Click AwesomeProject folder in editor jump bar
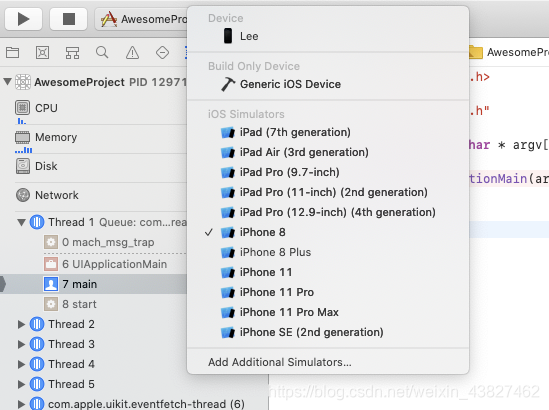Screen dimensions: 549x410 (509, 52)
